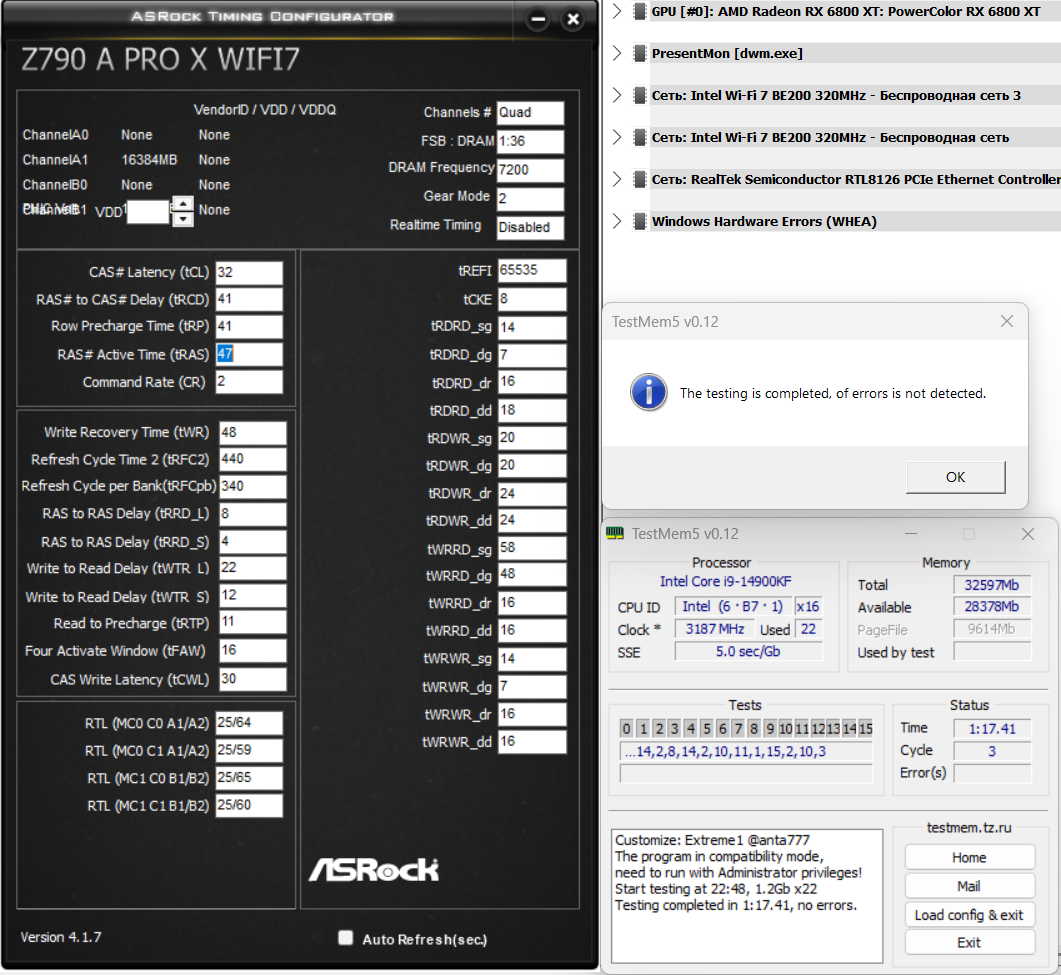Click the tRDRD_dd field showing 18
This screenshot has height=975, width=1061.
[x=532, y=410]
